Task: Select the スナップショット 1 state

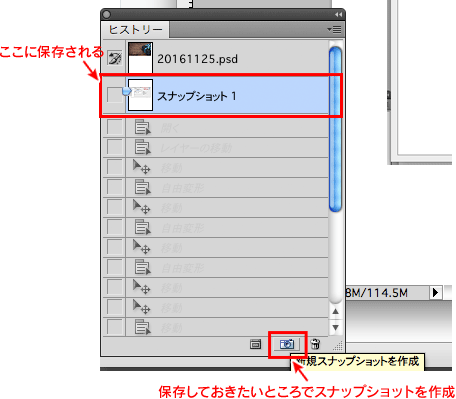Action: coord(215,96)
